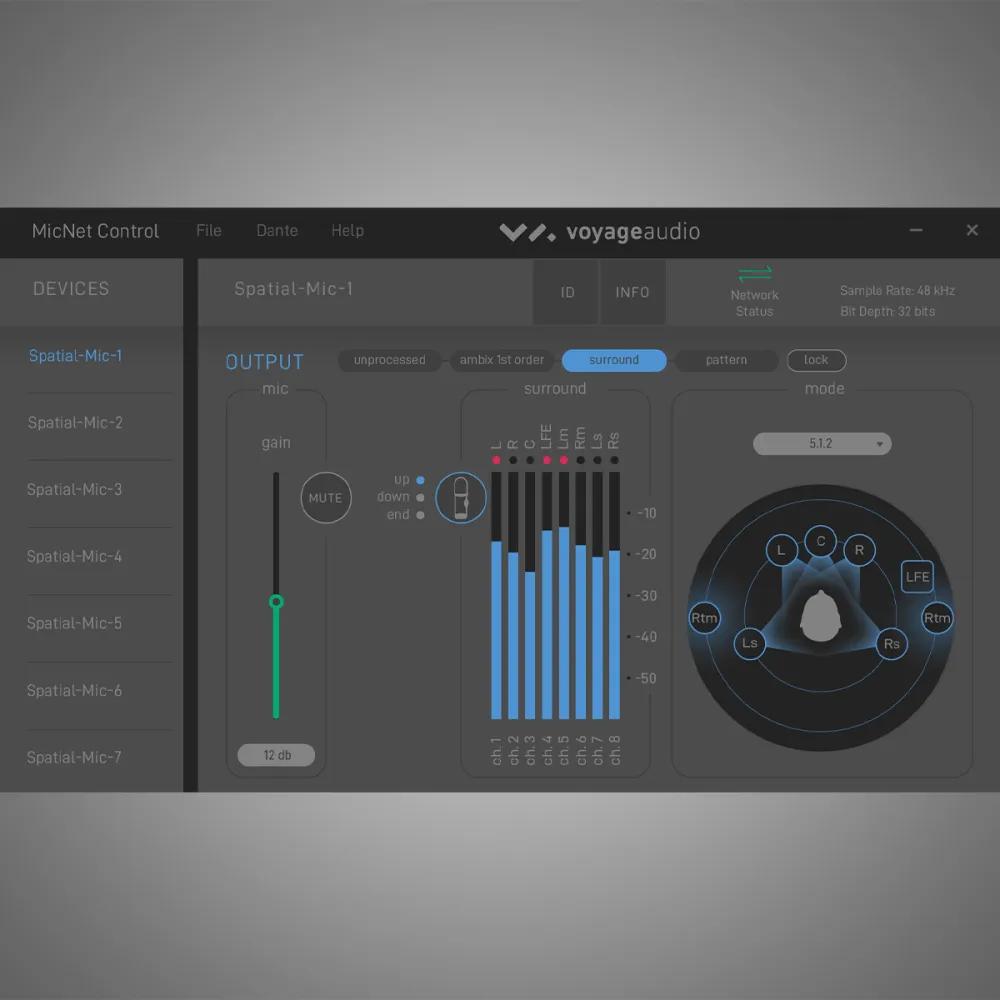
Task: Open the 5.1.2 mode dropdown
Action: [821, 443]
